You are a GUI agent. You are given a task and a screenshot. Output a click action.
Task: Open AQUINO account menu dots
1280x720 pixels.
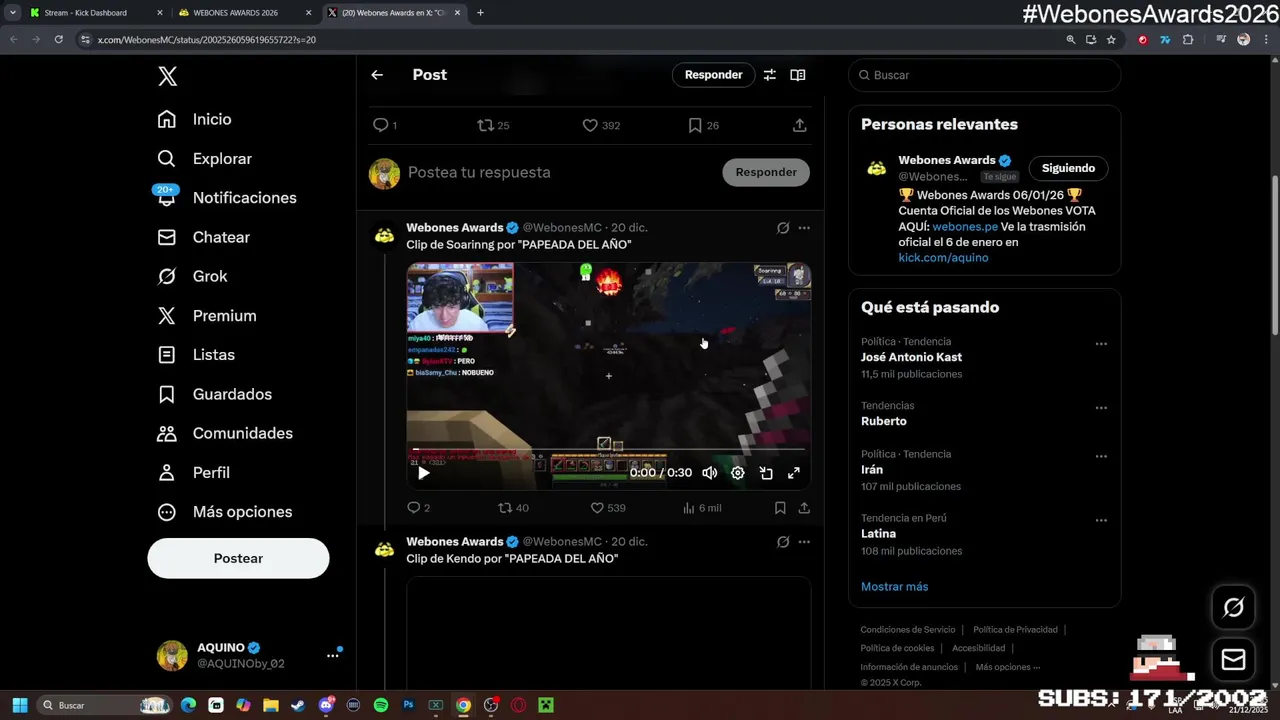[x=332, y=656]
